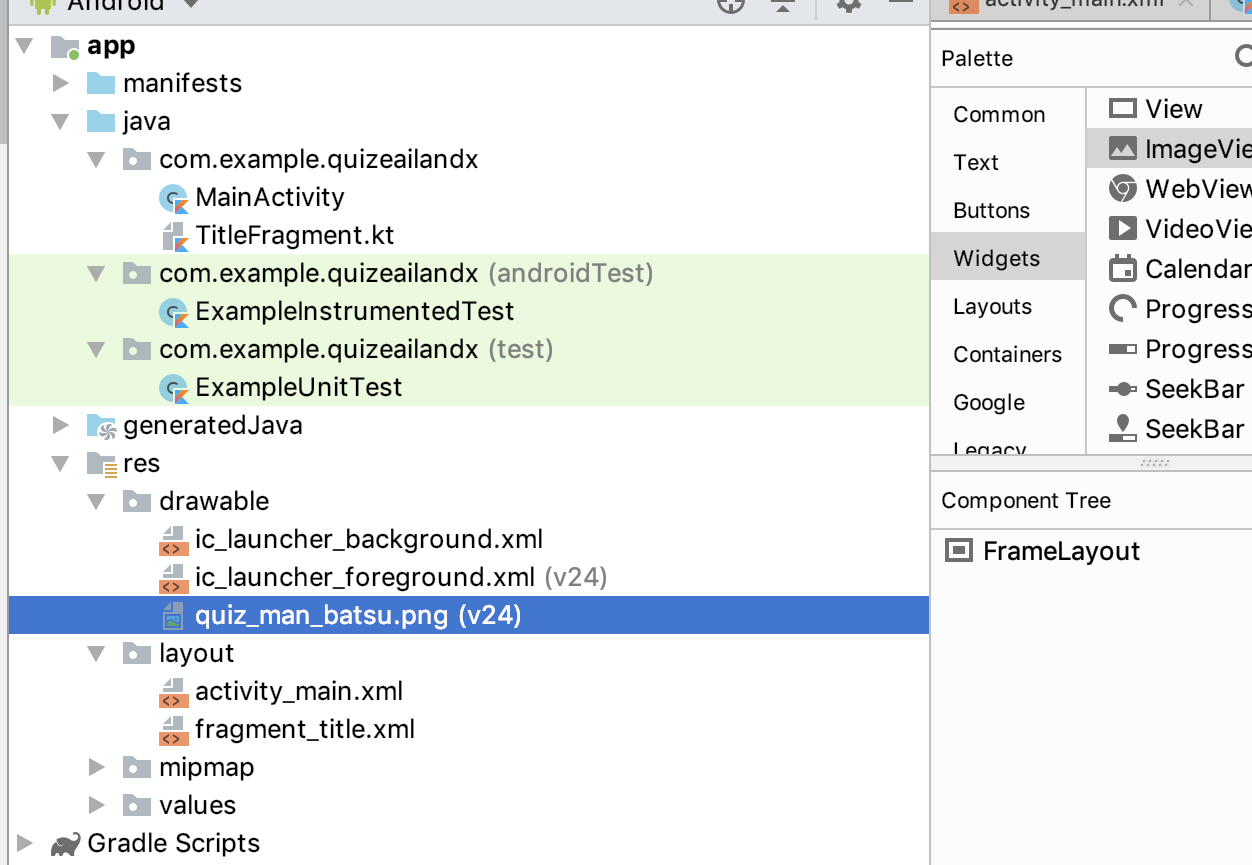This screenshot has width=1252, height=865.
Task: Collapse the java folder arrow
Action: [61, 122]
